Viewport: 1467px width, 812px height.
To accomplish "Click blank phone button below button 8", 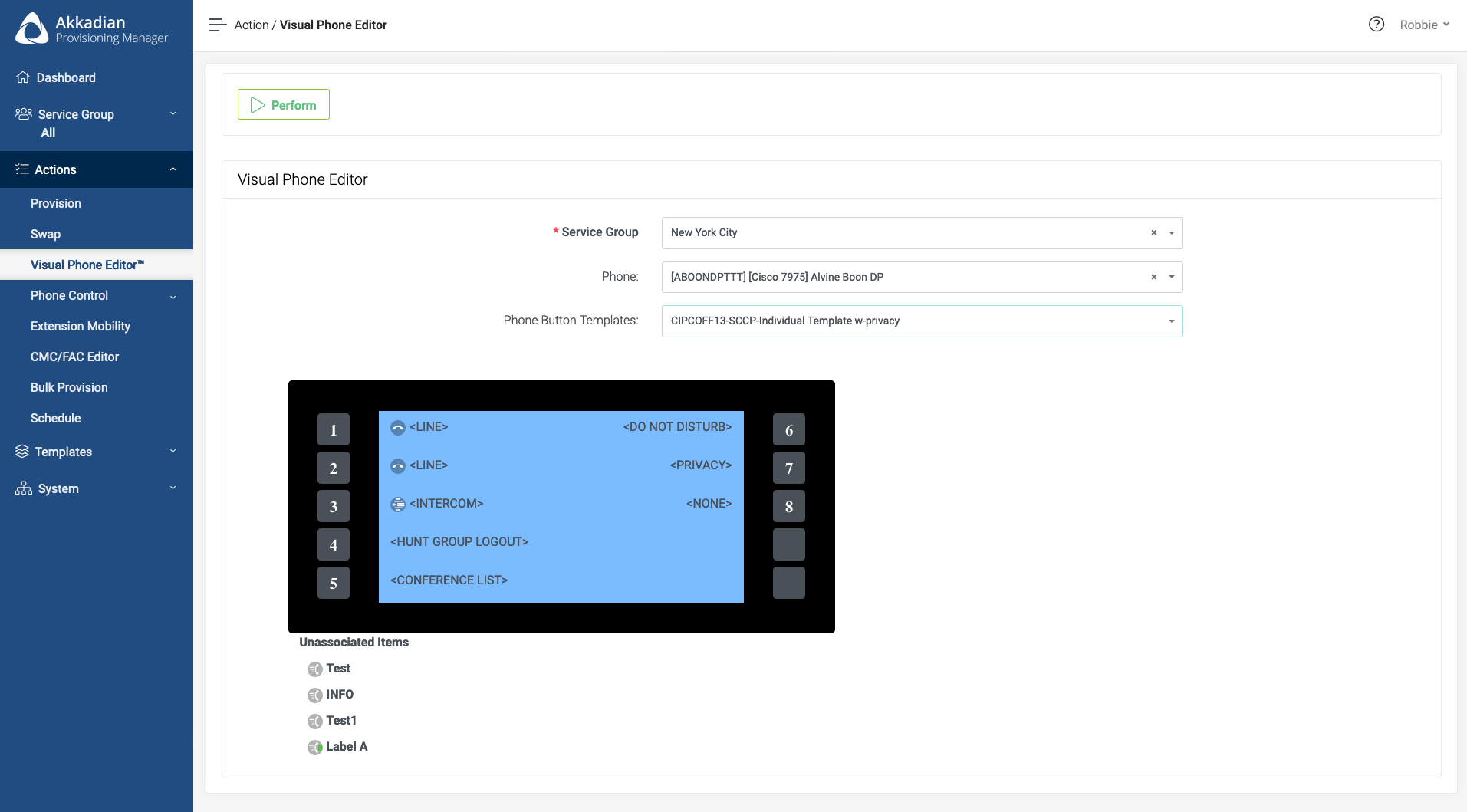I will (x=789, y=544).
